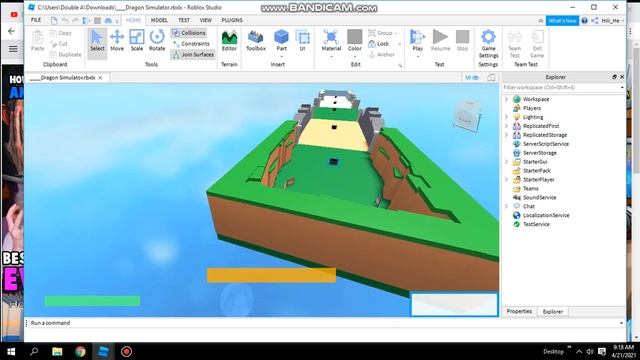
Task: Undock the Explorer panel
Action: pos(614,77)
